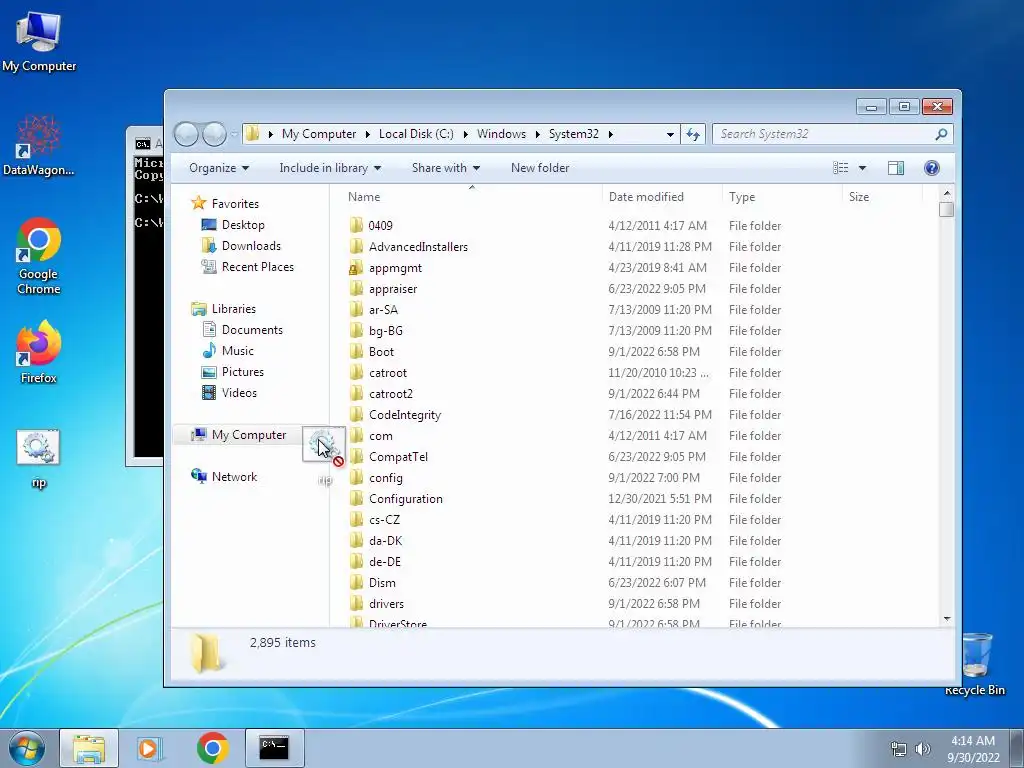The height and width of the screenshot is (768, 1024).
Task: Select Pictures library
Action: click(x=242, y=372)
